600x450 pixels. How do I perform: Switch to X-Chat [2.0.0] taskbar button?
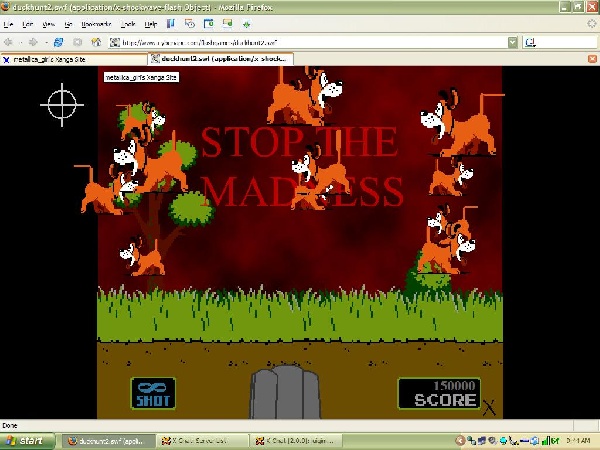pos(295,441)
